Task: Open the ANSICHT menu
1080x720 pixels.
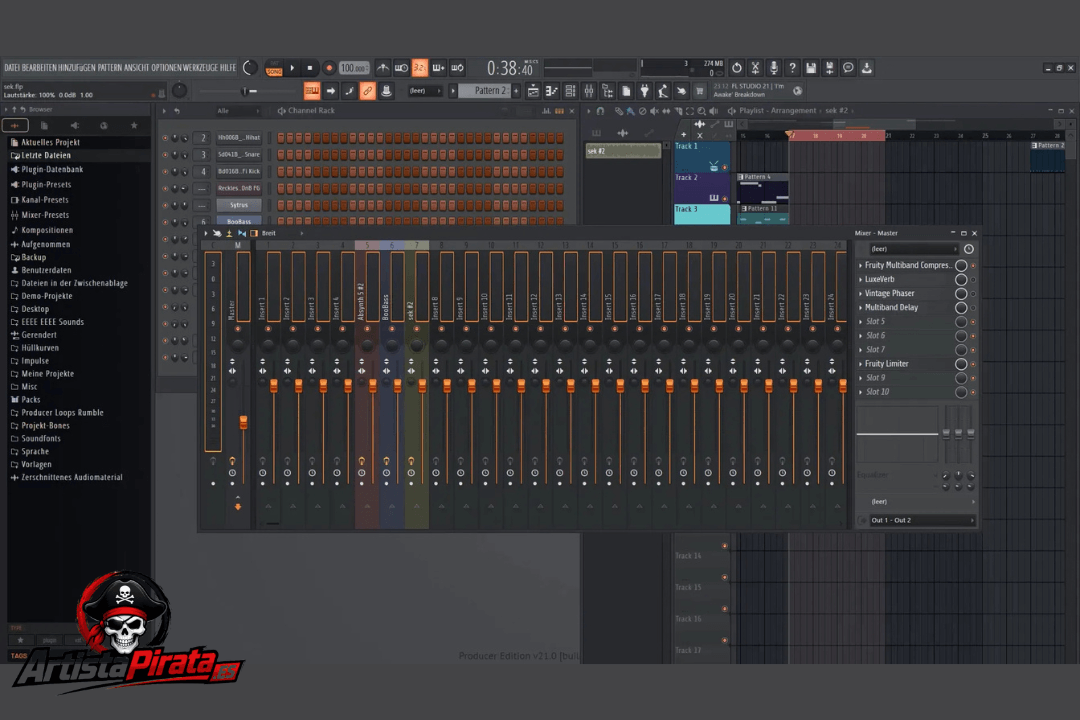Action: (136, 68)
